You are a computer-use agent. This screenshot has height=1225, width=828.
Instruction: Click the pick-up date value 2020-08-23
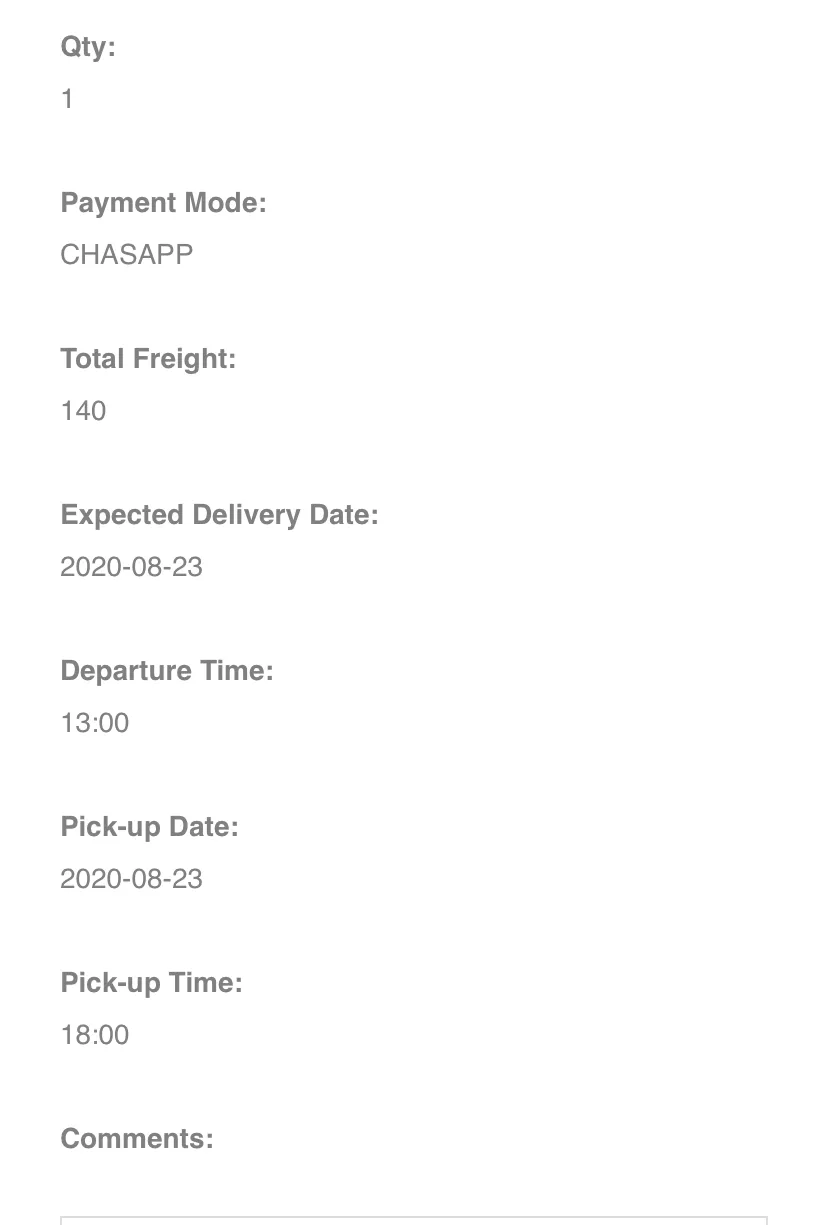coord(131,879)
